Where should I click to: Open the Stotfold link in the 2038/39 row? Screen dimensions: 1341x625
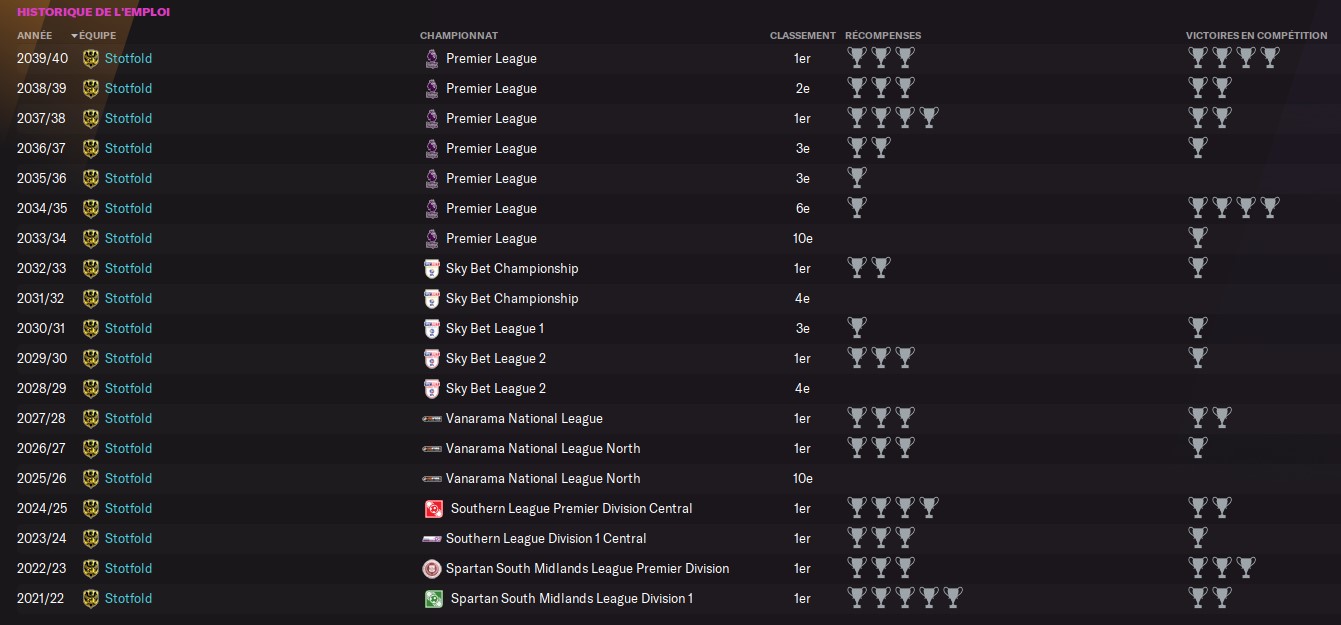pyautogui.click(x=128, y=88)
